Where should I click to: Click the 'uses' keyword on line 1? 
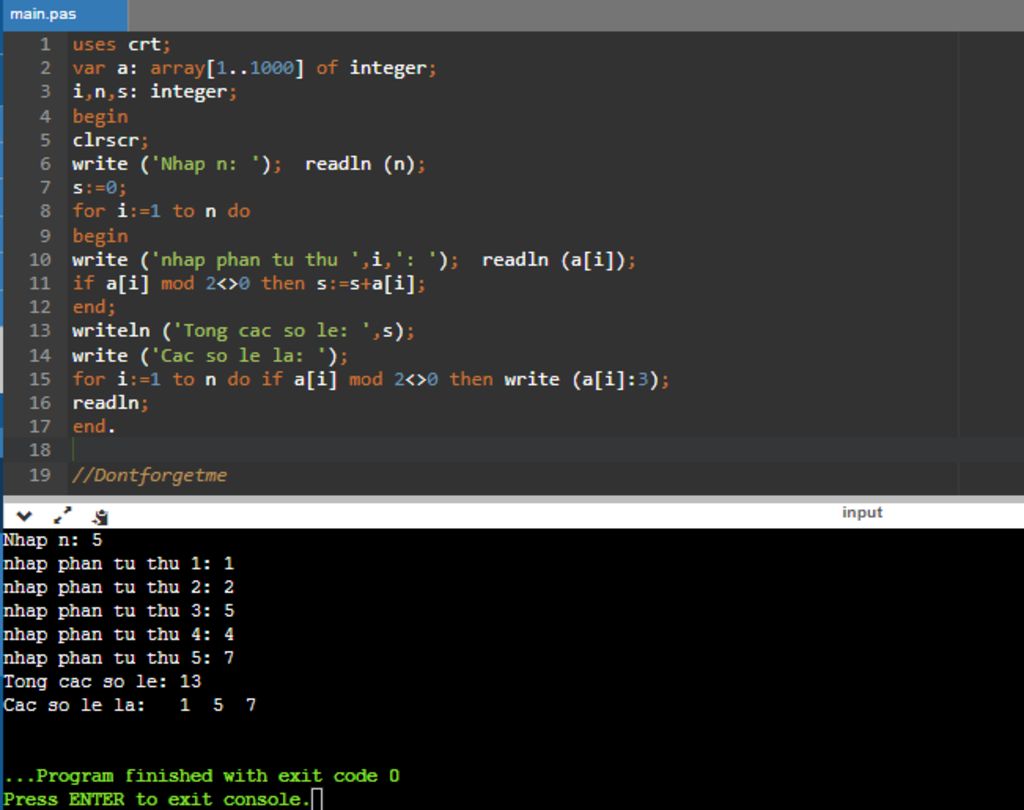(94, 44)
